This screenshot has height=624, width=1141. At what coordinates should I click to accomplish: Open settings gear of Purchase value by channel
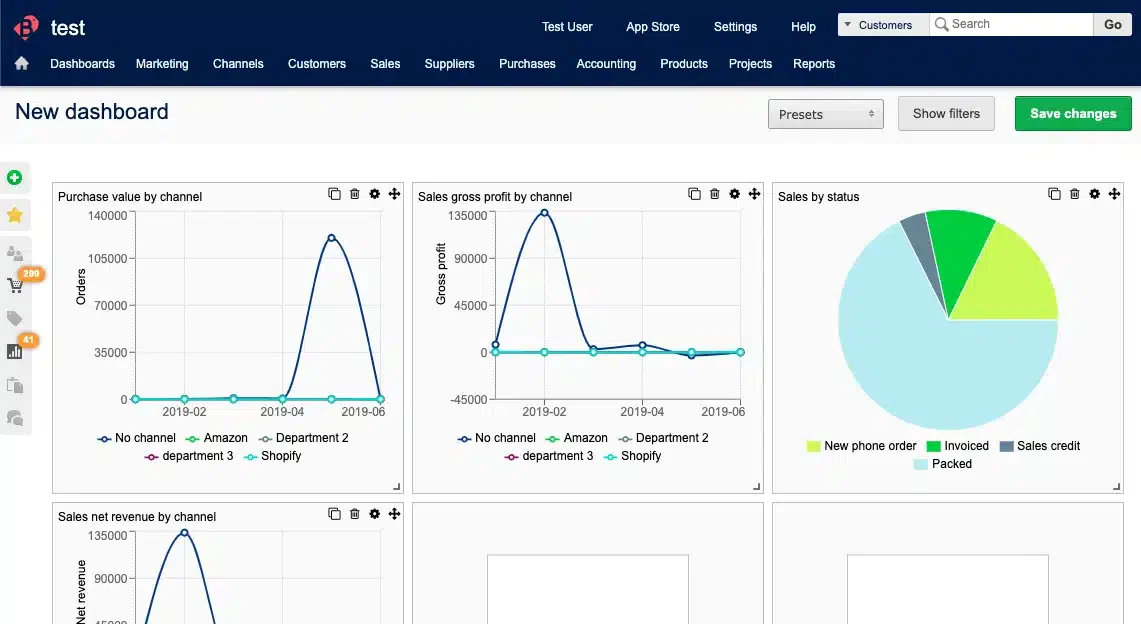tap(375, 194)
